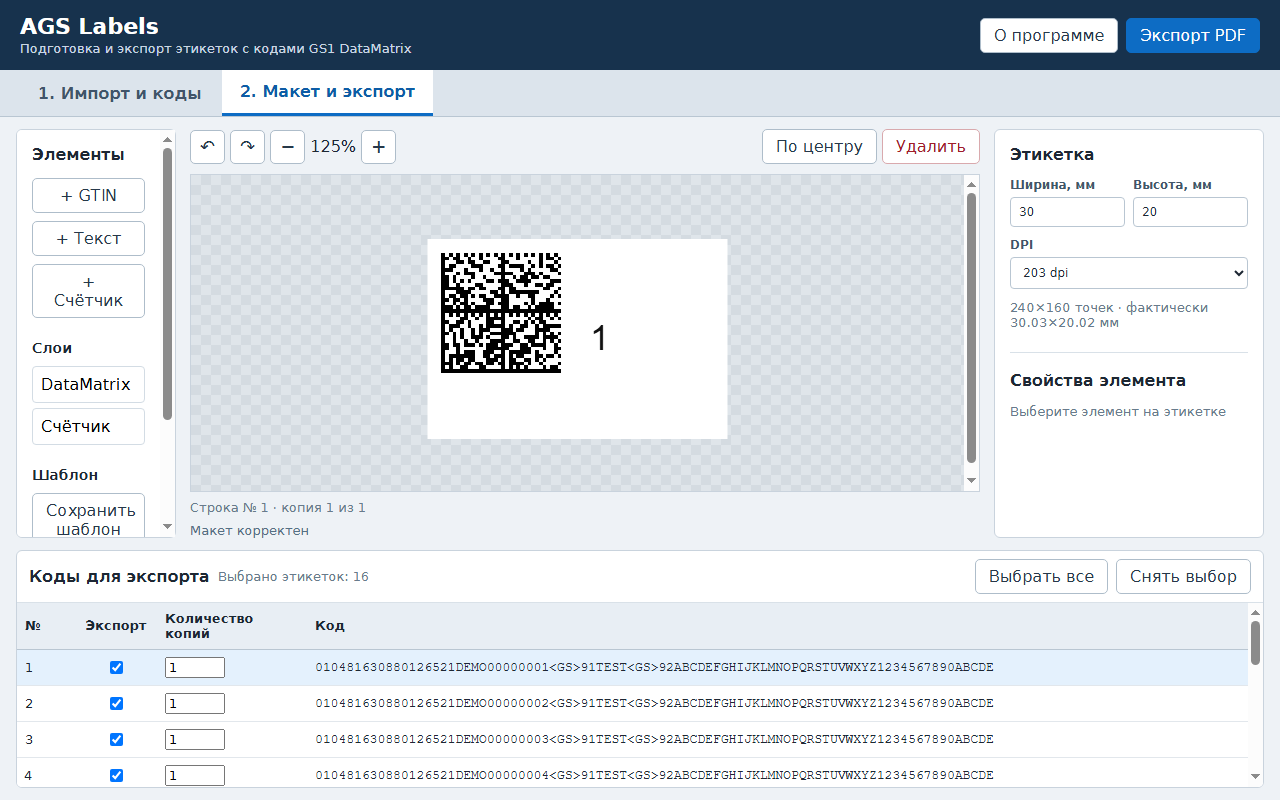The width and height of the screenshot is (1280, 800).
Task: Click the Экспорт PDF button
Action: click(1193, 36)
